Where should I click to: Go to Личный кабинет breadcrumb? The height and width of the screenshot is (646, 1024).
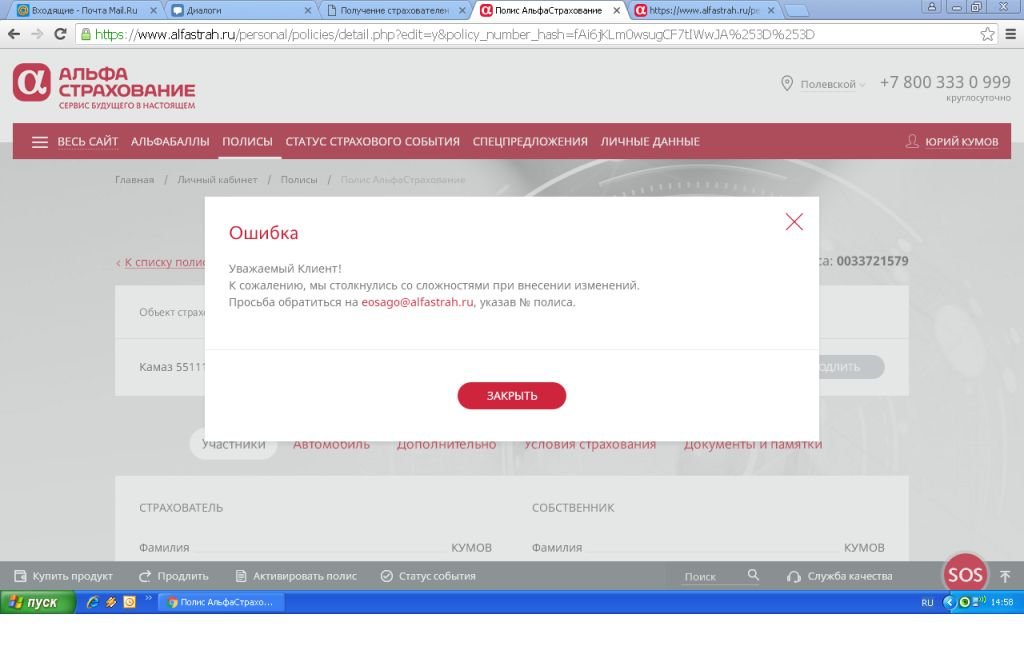[x=217, y=180]
